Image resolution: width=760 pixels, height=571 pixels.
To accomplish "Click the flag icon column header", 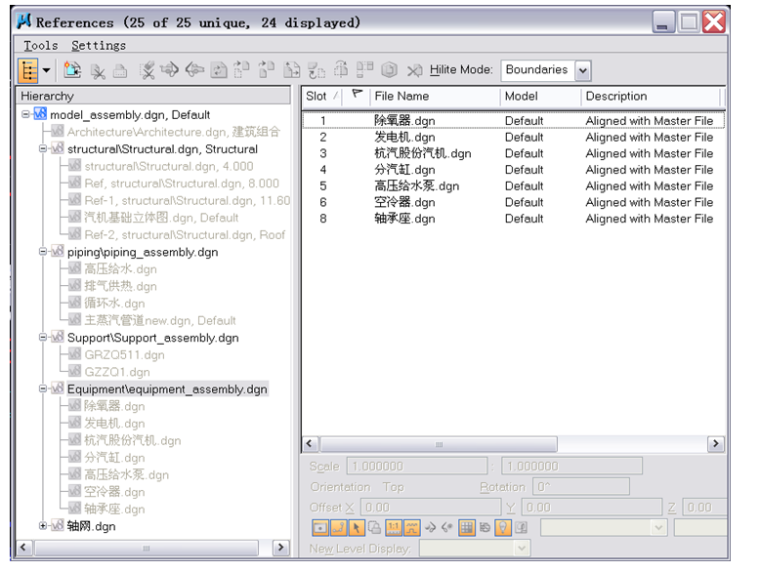I will point(356,96).
